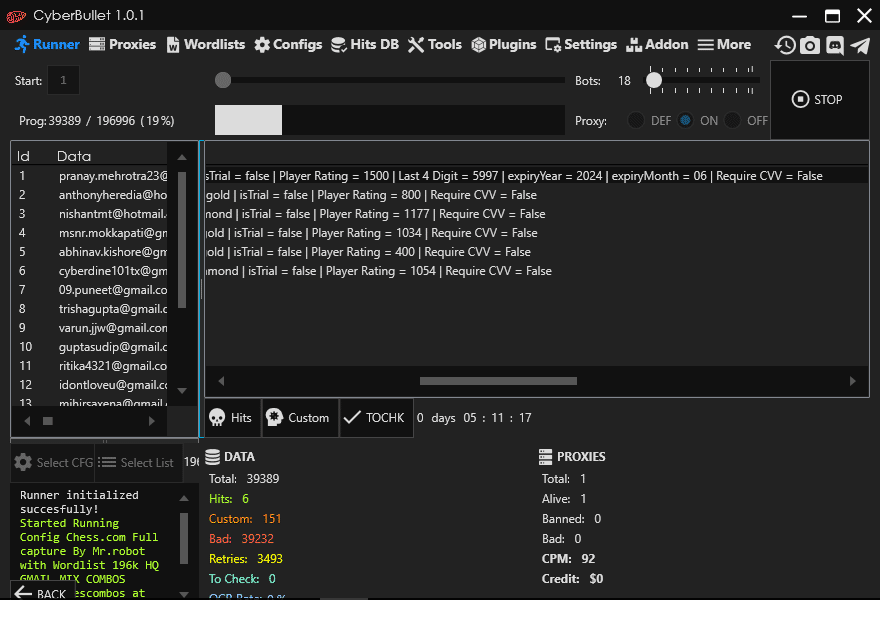Open the Plugins cube icon

pos(478,45)
